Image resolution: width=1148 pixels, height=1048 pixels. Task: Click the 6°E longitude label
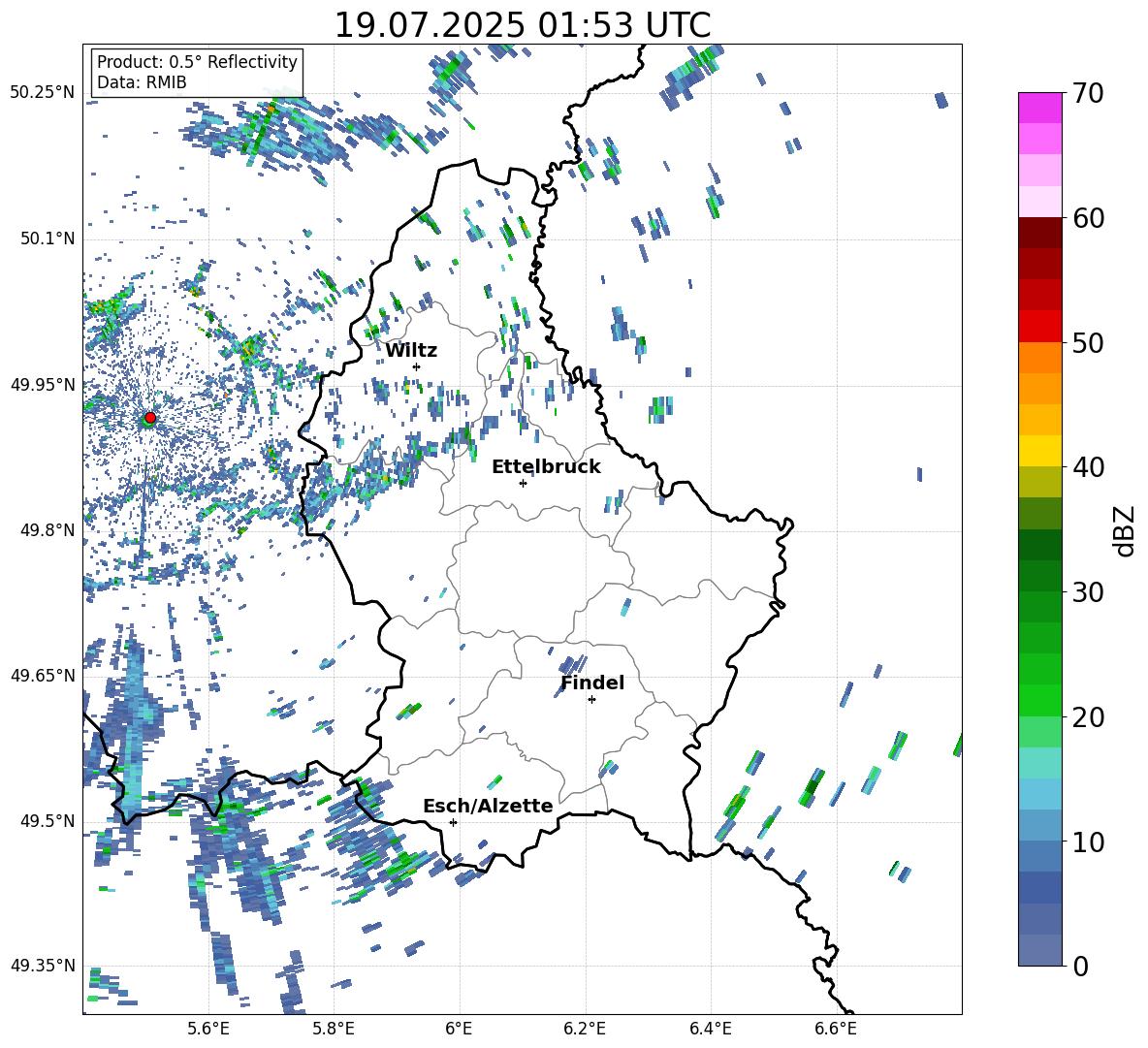click(x=459, y=1029)
